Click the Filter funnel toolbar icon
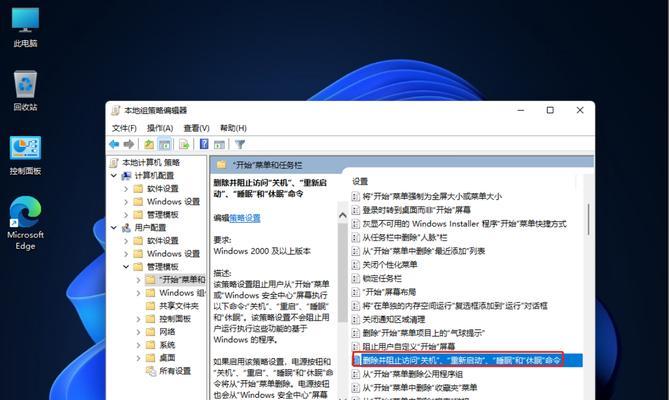The height and width of the screenshot is (400, 669). (x=240, y=145)
